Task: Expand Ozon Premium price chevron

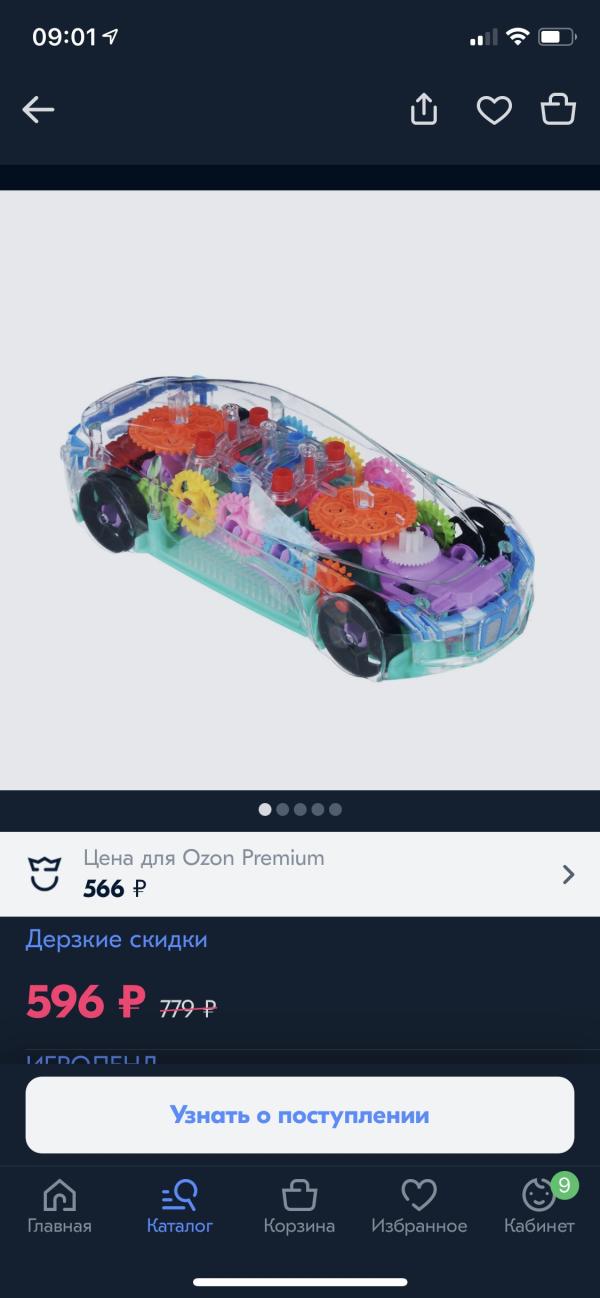Action: click(569, 875)
